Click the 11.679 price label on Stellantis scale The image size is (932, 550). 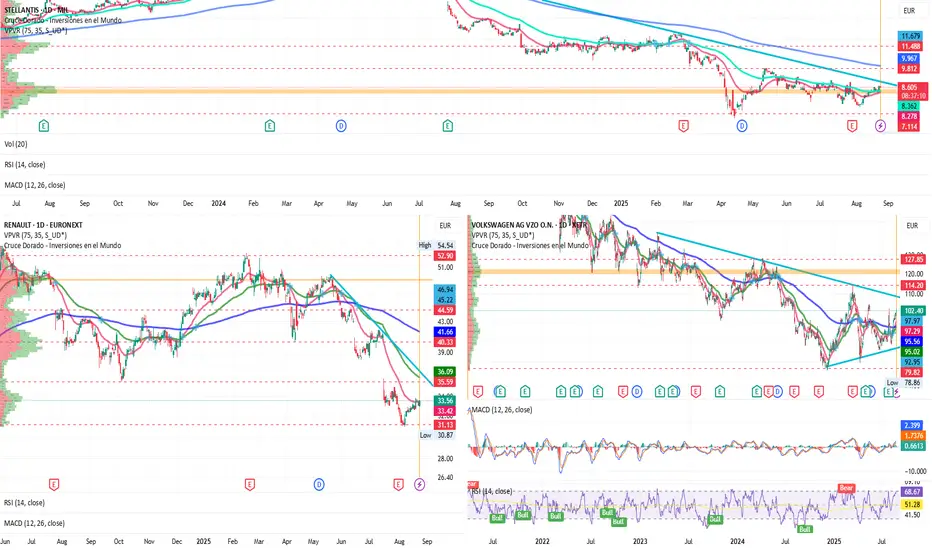coord(910,36)
